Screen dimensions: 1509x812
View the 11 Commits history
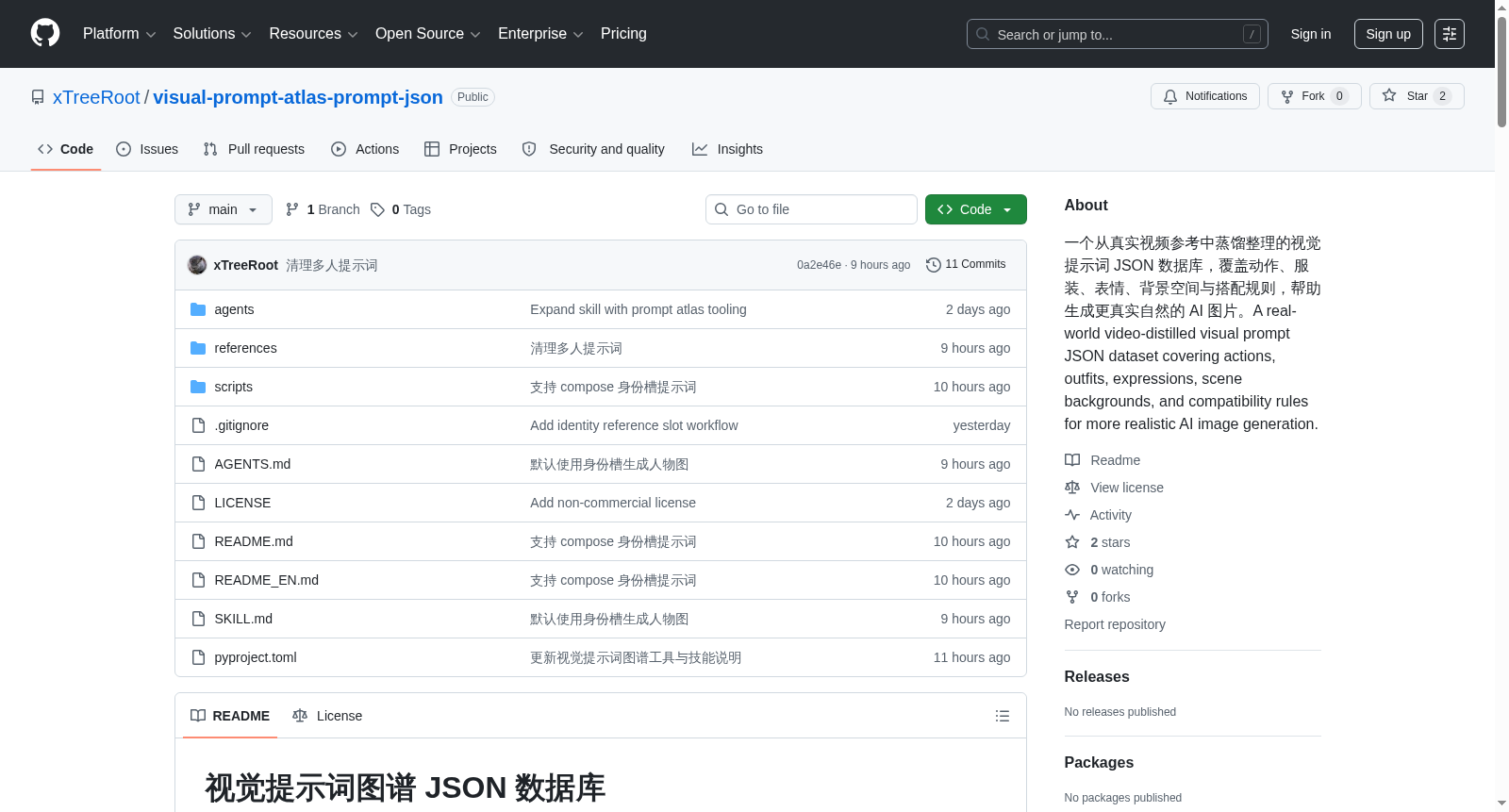[966, 264]
